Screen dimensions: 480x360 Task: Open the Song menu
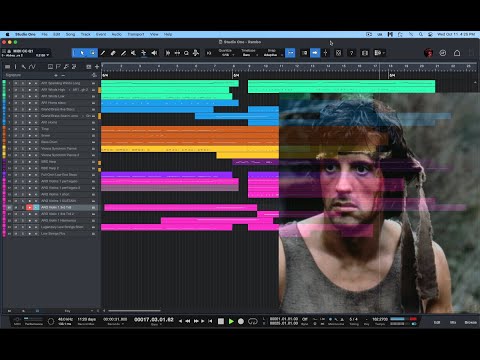pyautogui.click(x=70, y=34)
